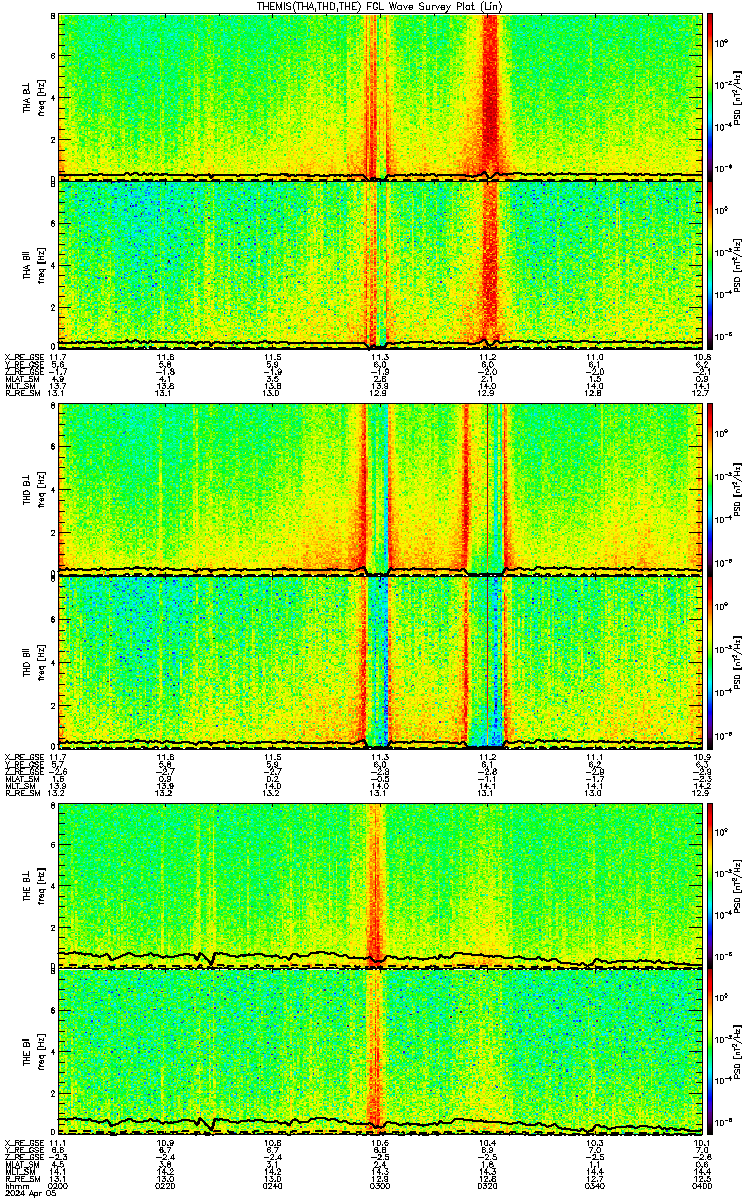
Task: Click the 'hhmm' time axis label
Action: [16, 1186]
